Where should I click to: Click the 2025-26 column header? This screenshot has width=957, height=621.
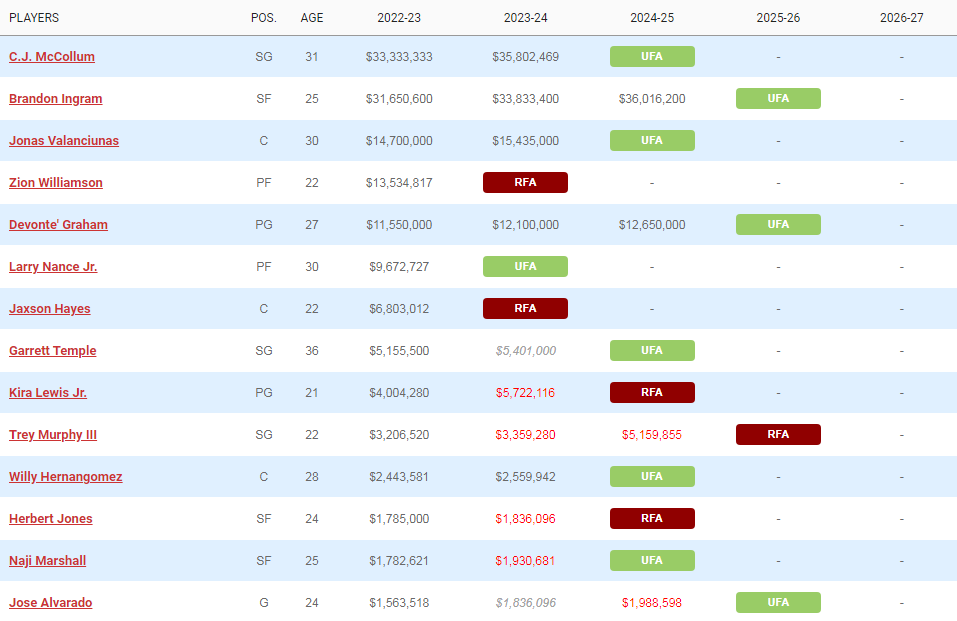tap(778, 18)
